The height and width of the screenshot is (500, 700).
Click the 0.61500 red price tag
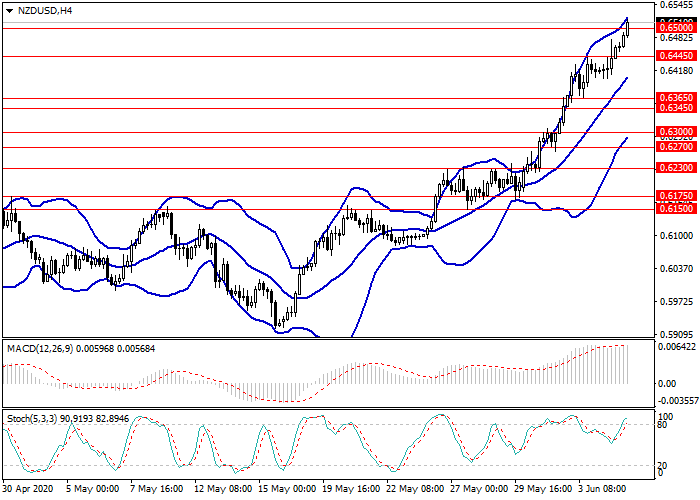675,210
